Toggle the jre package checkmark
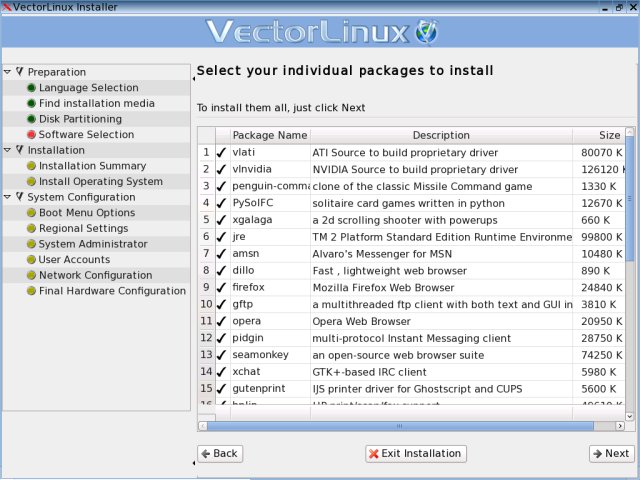This screenshot has width=640, height=480. coord(221,237)
